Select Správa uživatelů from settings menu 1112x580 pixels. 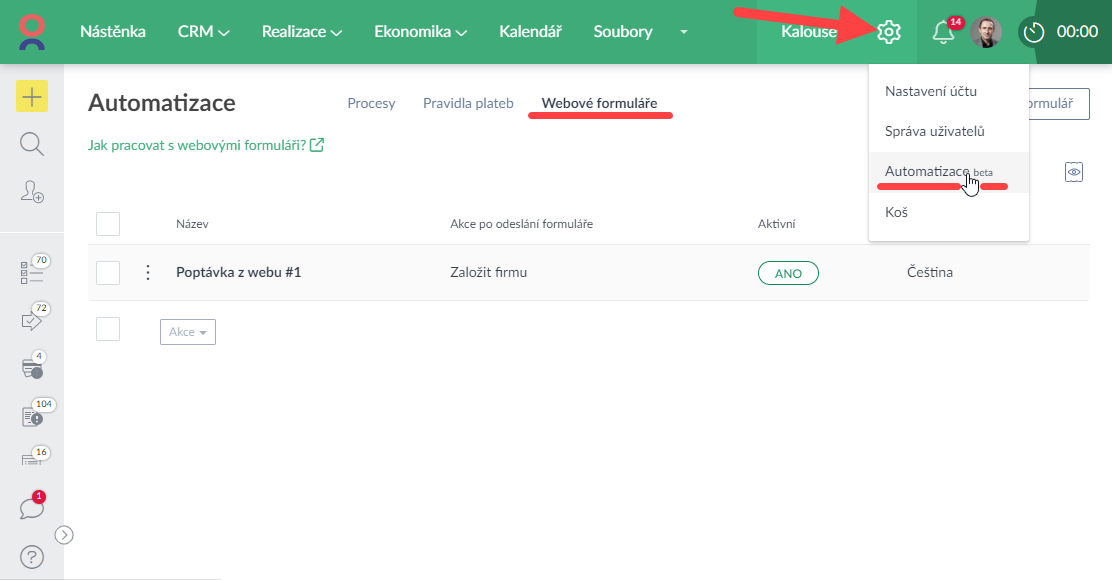coord(935,131)
